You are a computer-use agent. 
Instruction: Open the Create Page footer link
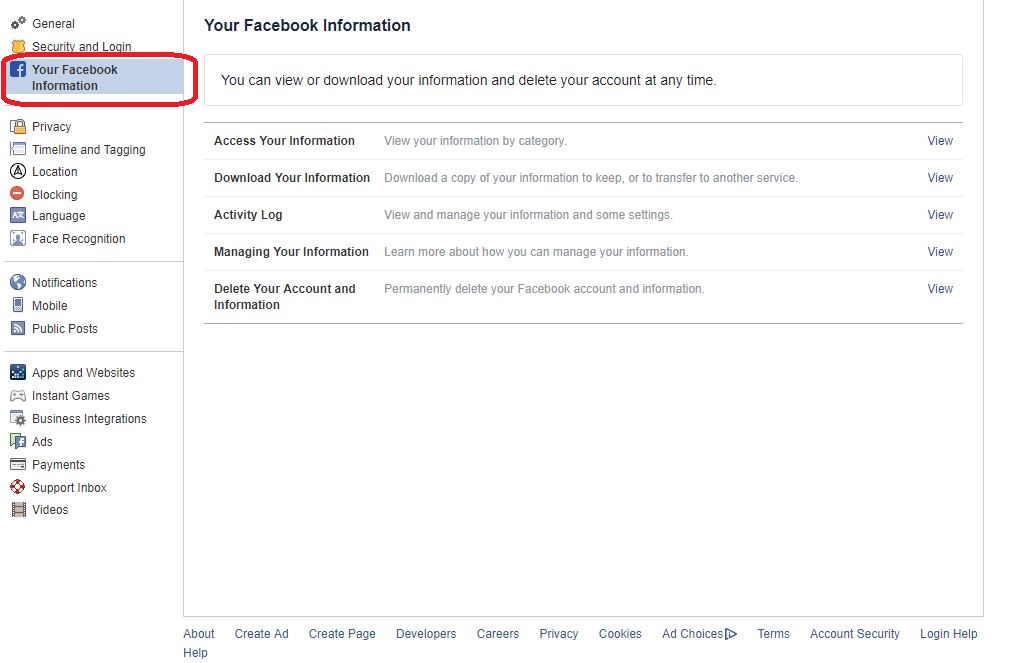(342, 634)
